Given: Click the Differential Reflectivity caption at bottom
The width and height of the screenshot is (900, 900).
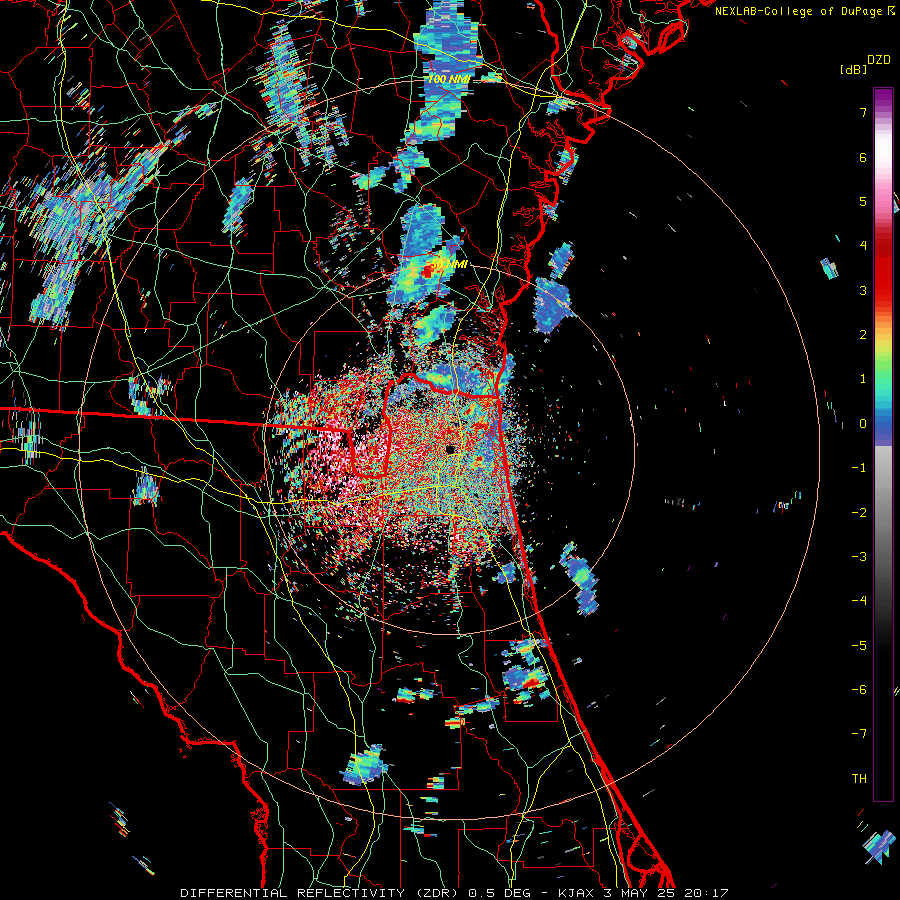Looking at the screenshot, I should point(454,893).
